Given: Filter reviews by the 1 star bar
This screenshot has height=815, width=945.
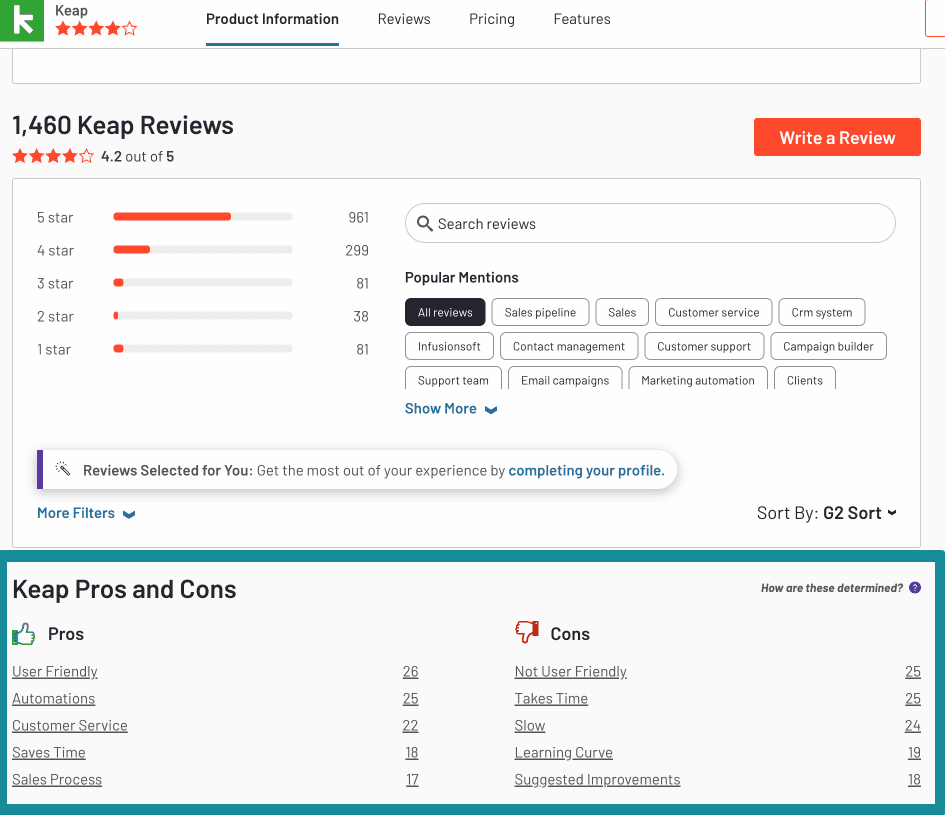Looking at the screenshot, I should click(x=202, y=348).
